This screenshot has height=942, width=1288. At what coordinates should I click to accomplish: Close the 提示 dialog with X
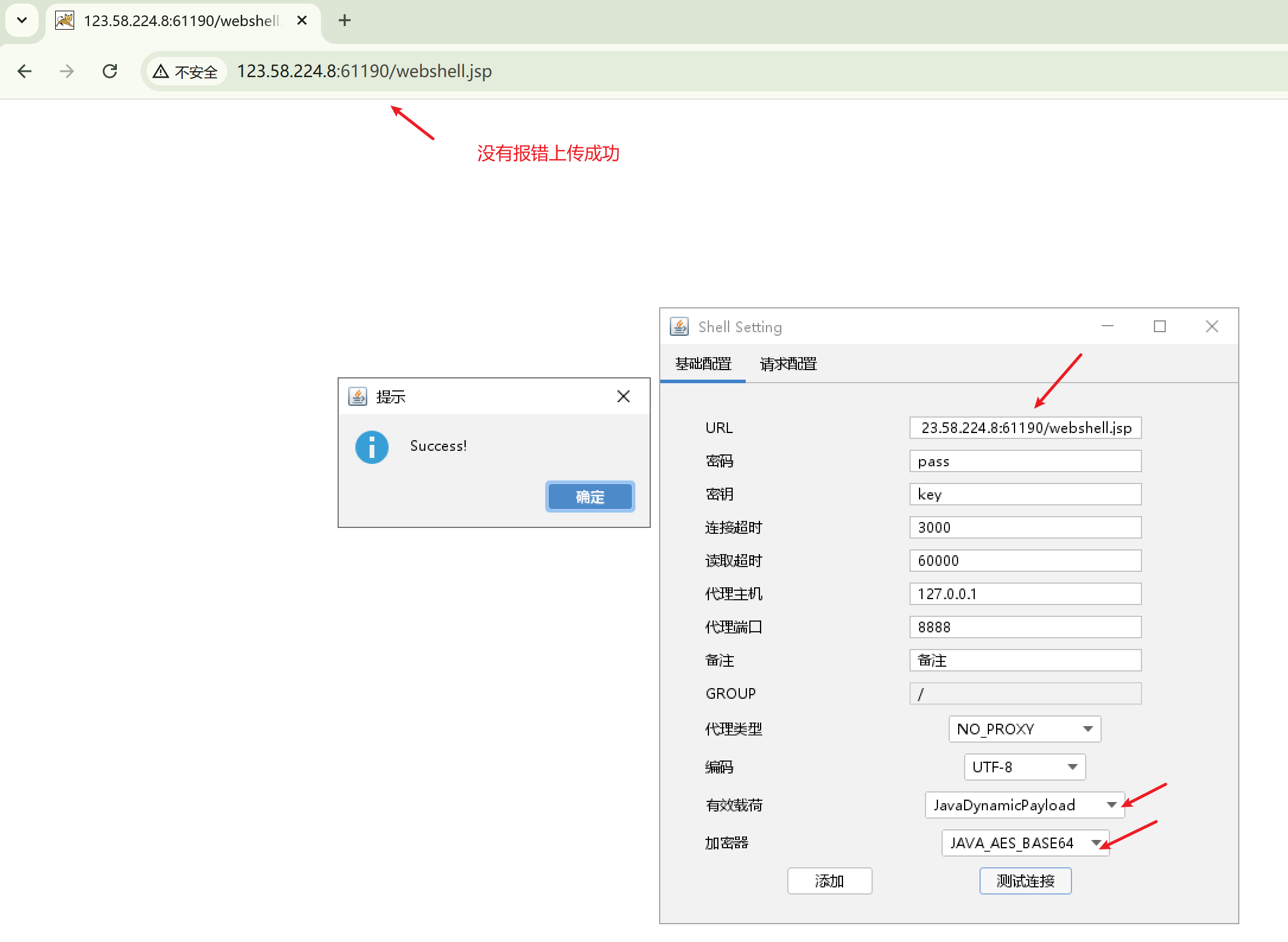pos(623,396)
